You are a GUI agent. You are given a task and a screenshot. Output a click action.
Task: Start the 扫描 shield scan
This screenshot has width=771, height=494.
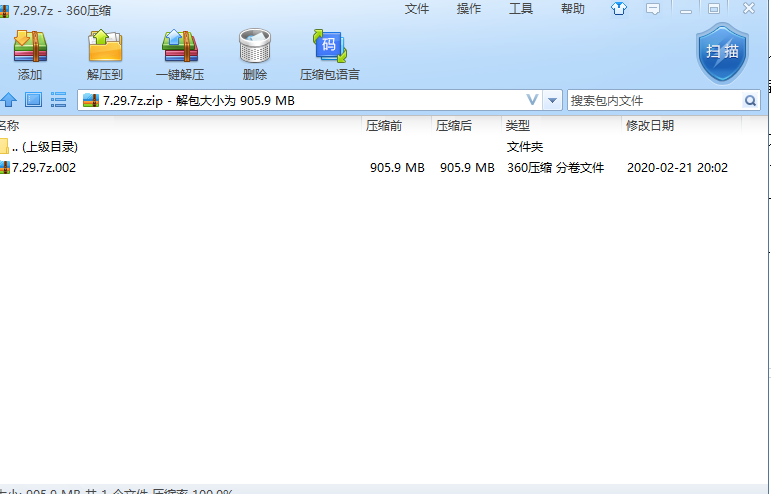coord(722,53)
